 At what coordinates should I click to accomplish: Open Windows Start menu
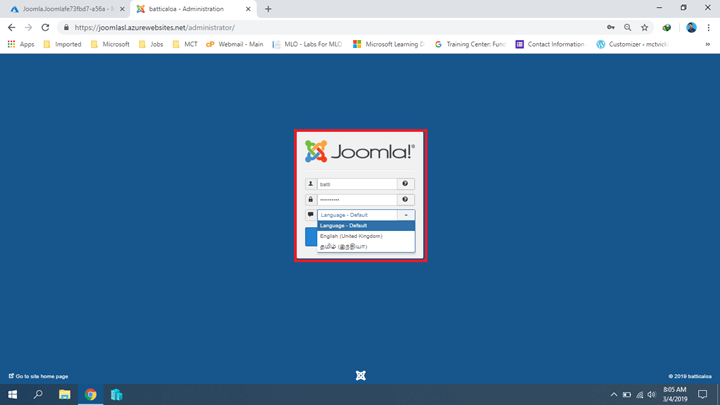[x=12, y=394]
